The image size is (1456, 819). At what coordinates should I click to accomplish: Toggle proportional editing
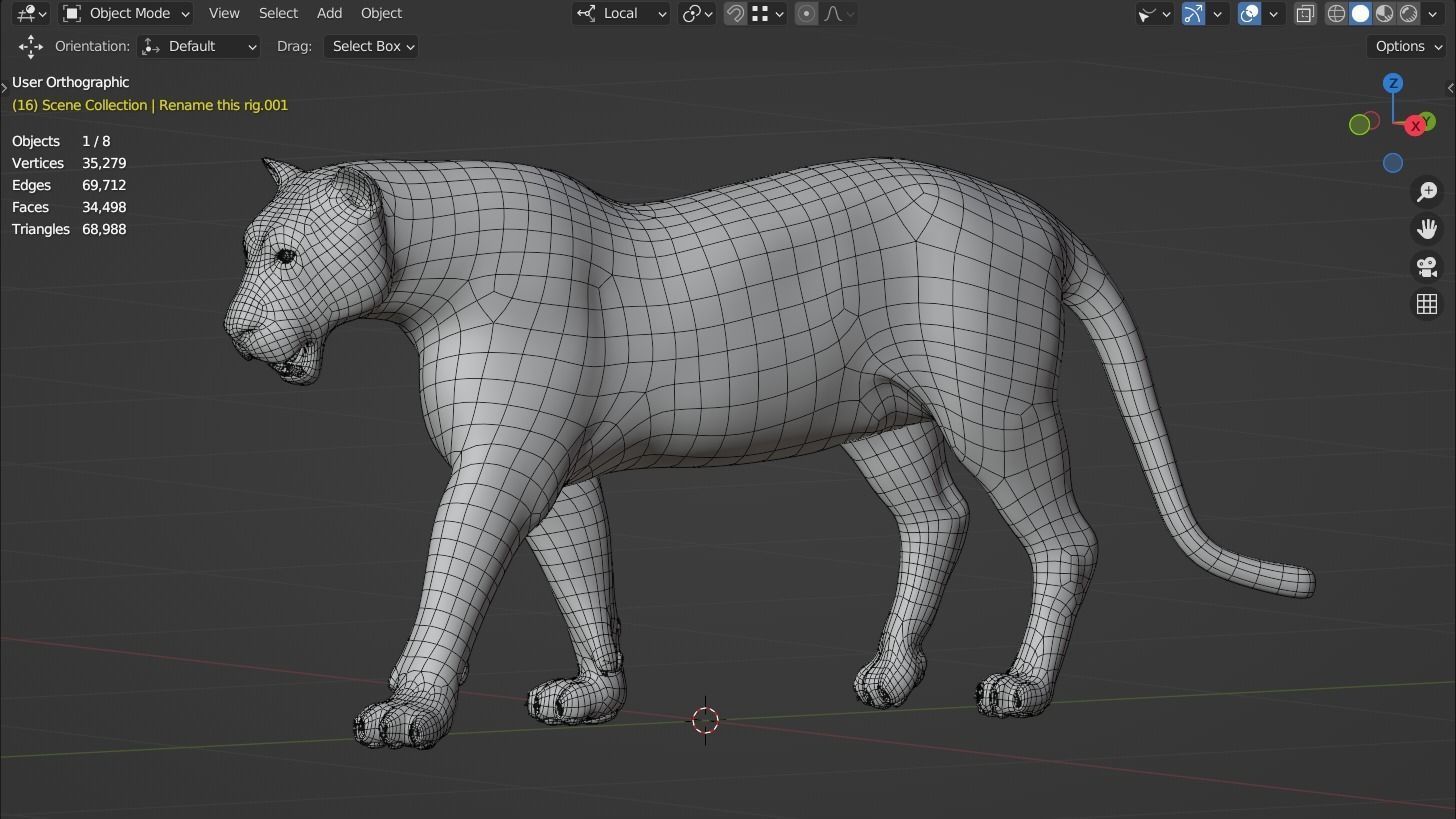click(x=807, y=13)
